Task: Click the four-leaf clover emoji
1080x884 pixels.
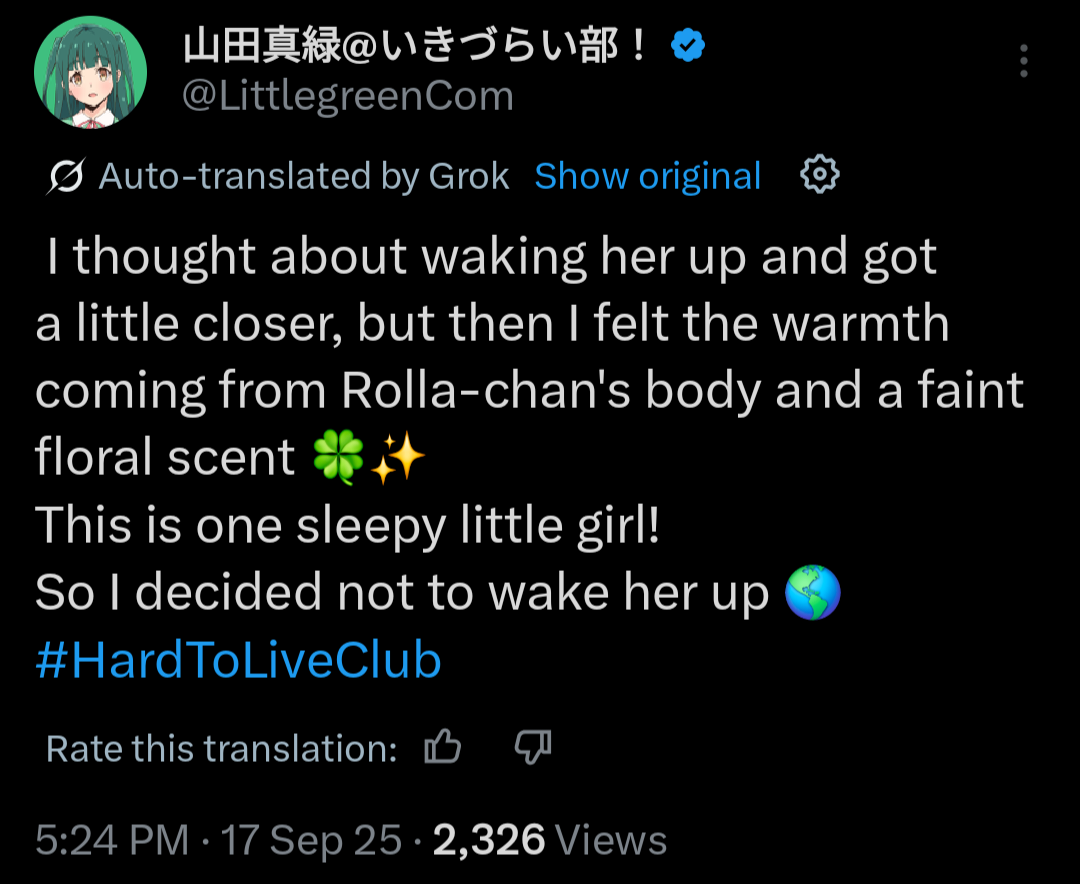Action: point(338,459)
